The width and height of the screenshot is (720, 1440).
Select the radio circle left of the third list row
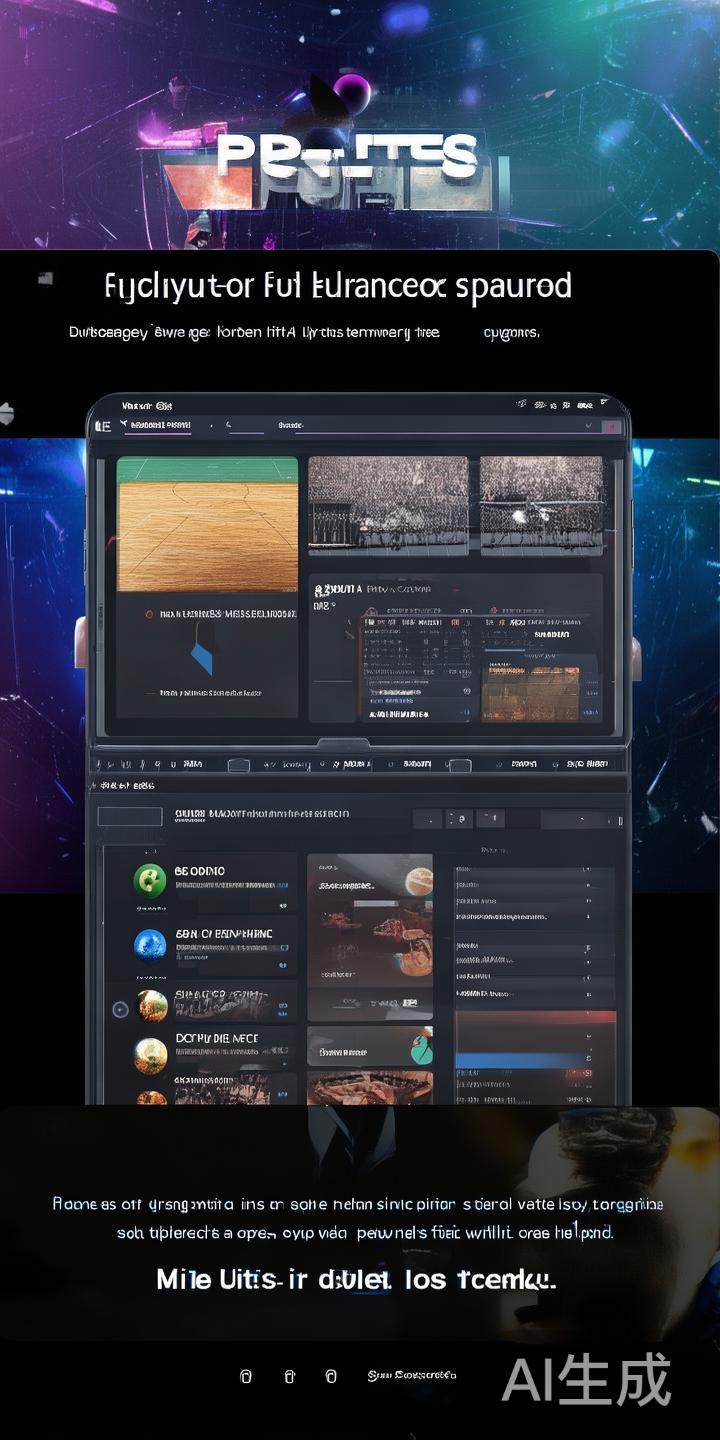(120, 1009)
